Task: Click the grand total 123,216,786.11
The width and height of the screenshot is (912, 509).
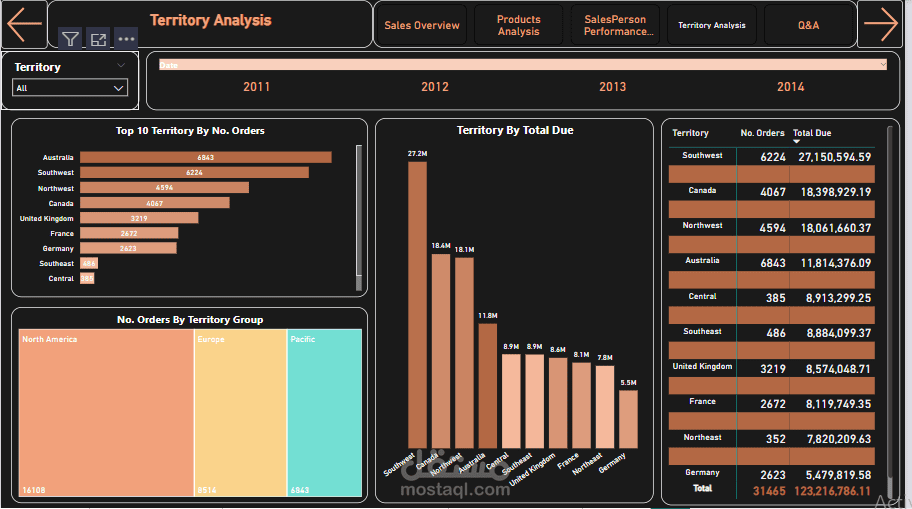Action: 832,491
